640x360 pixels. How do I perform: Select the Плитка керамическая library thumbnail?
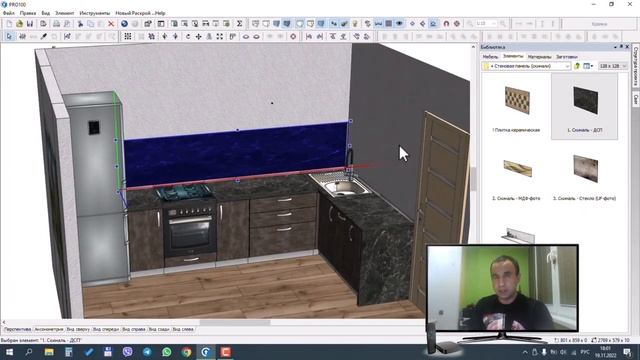coord(516,107)
